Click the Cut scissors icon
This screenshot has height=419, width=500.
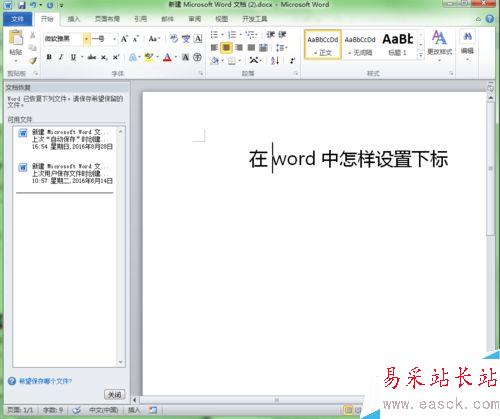click(33, 35)
